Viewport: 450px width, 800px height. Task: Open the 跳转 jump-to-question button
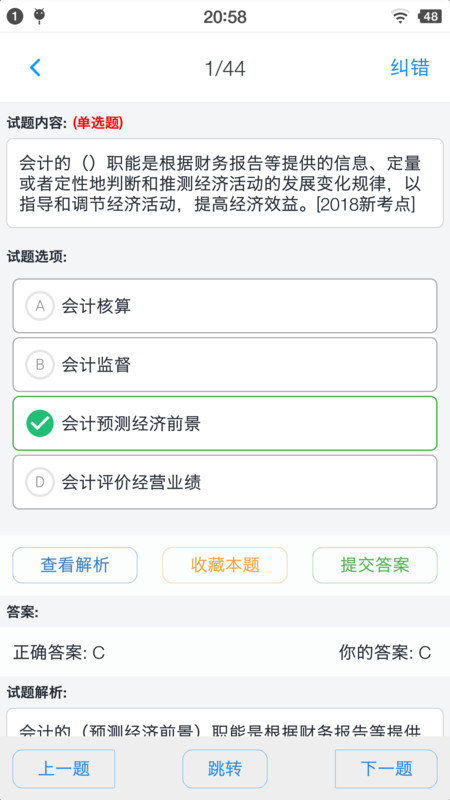coord(225,769)
